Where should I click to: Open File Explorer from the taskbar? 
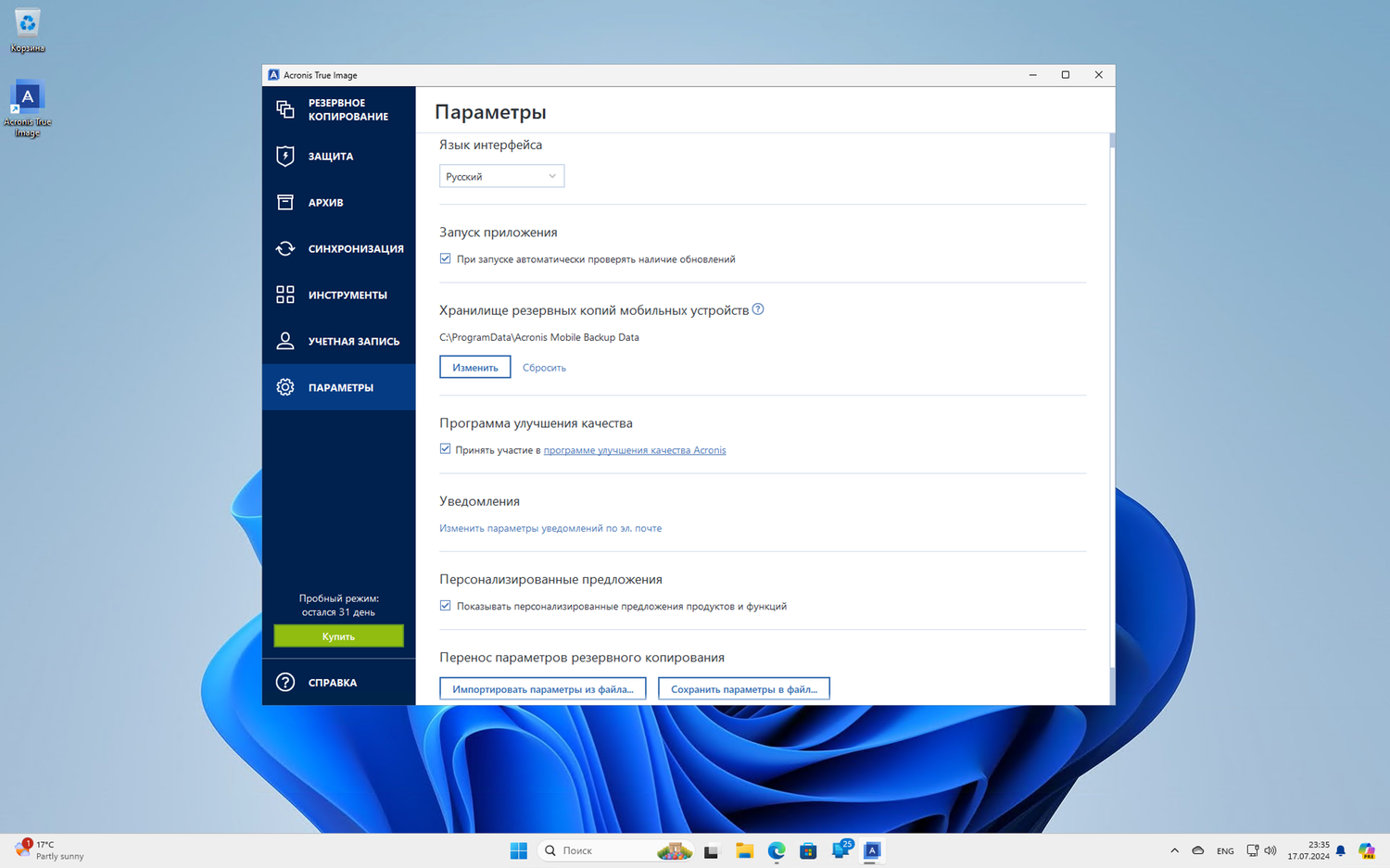[744, 850]
